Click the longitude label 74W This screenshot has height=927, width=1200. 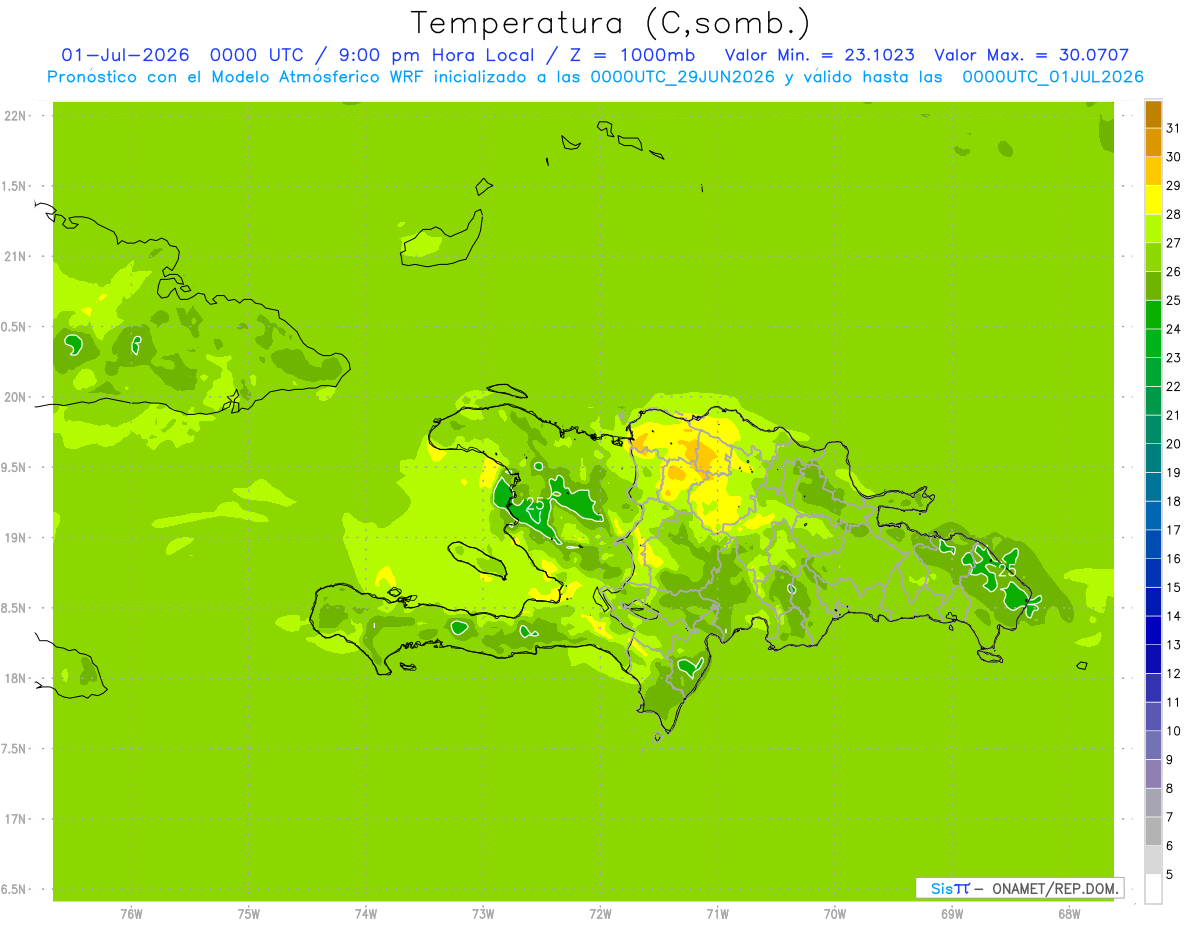tap(366, 914)
